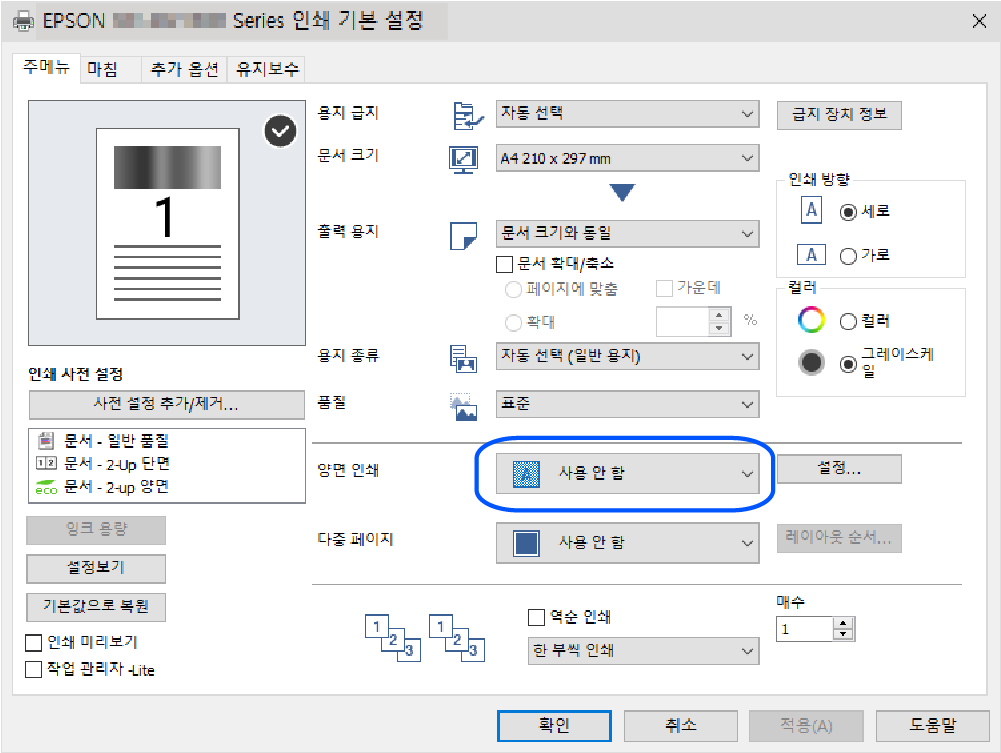Click the 급지 장치 정보 button
Image resolution: width=1001 pixels, height=753 pixels.
point(839,114)
